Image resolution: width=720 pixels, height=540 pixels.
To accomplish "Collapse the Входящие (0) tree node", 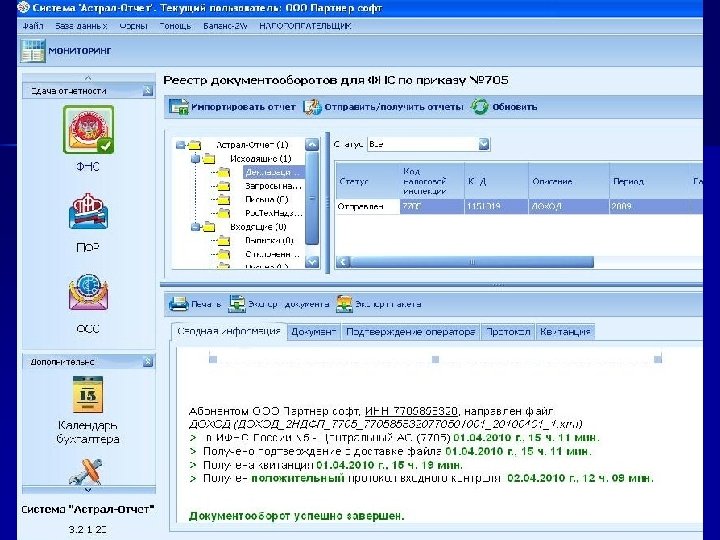I will (x=195, y=227).
